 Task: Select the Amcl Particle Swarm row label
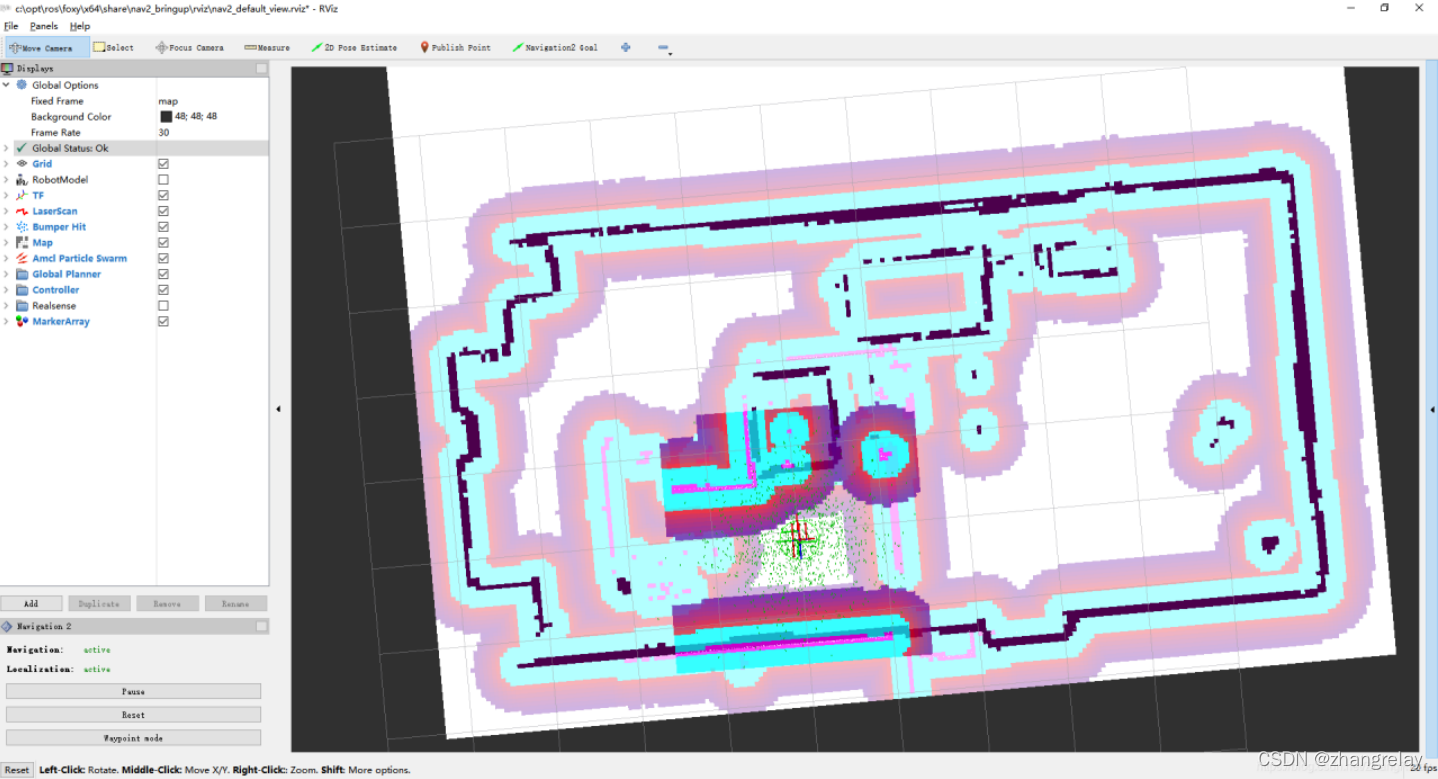tap(80, 258)
